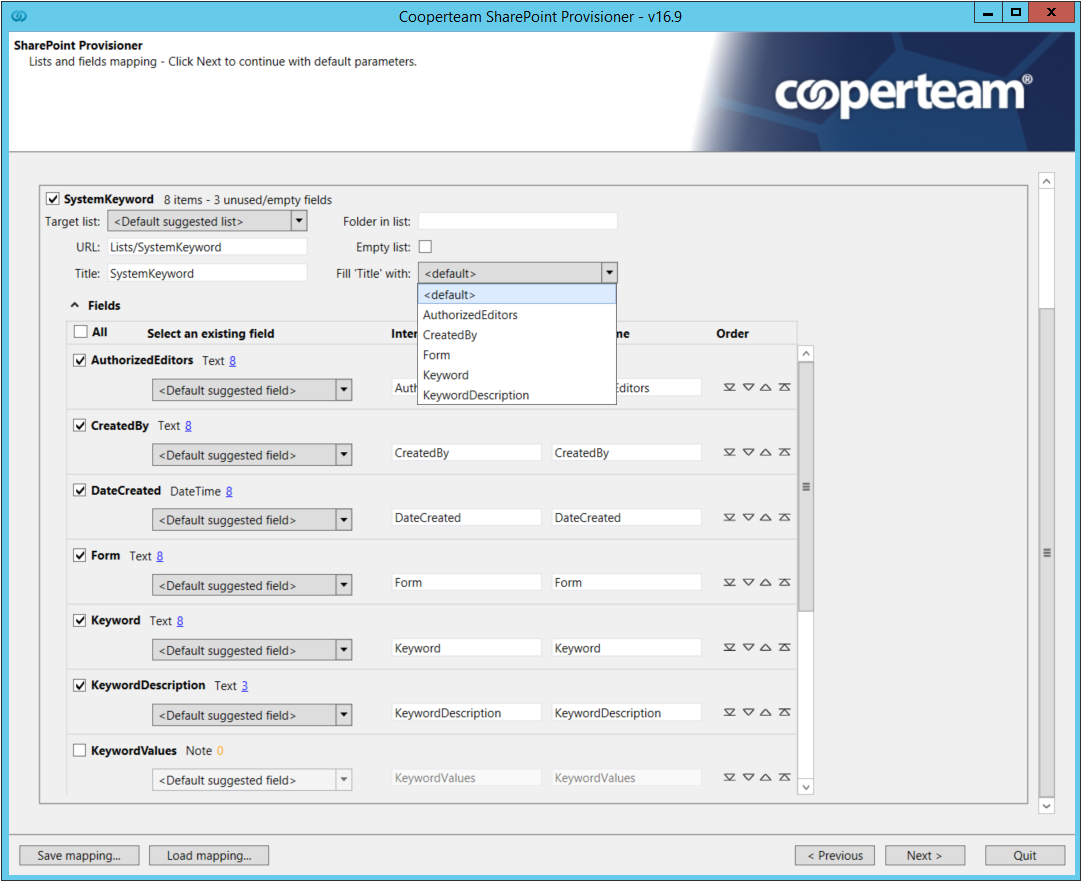Enable the Empty list checkbox

(x=425, y=246)
